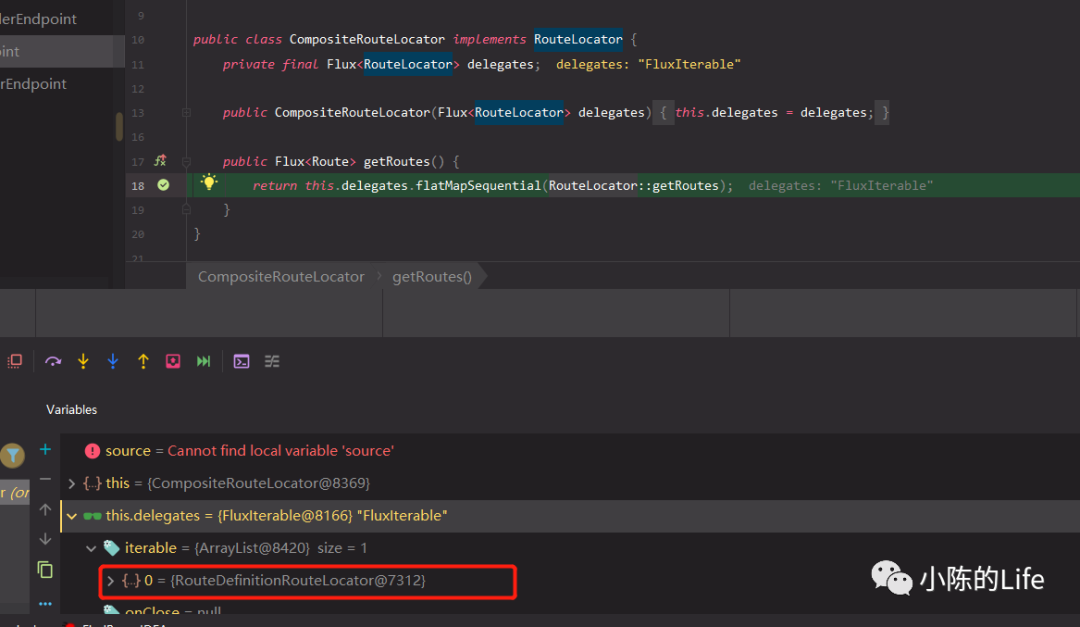Click the Step Into yellow arrow icon
The height and width of the screenshot is (627, 1080).
(x=83, y=361)
